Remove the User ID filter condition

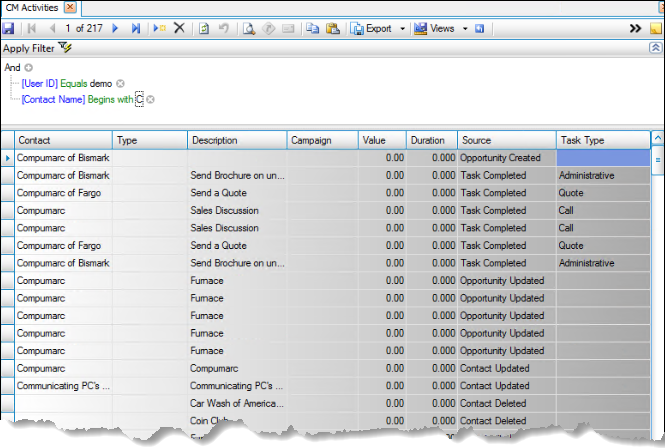[x=120, y=84]
